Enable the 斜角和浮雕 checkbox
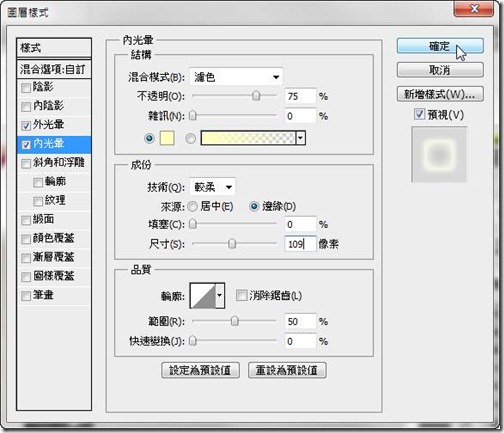 pos(26,164)
